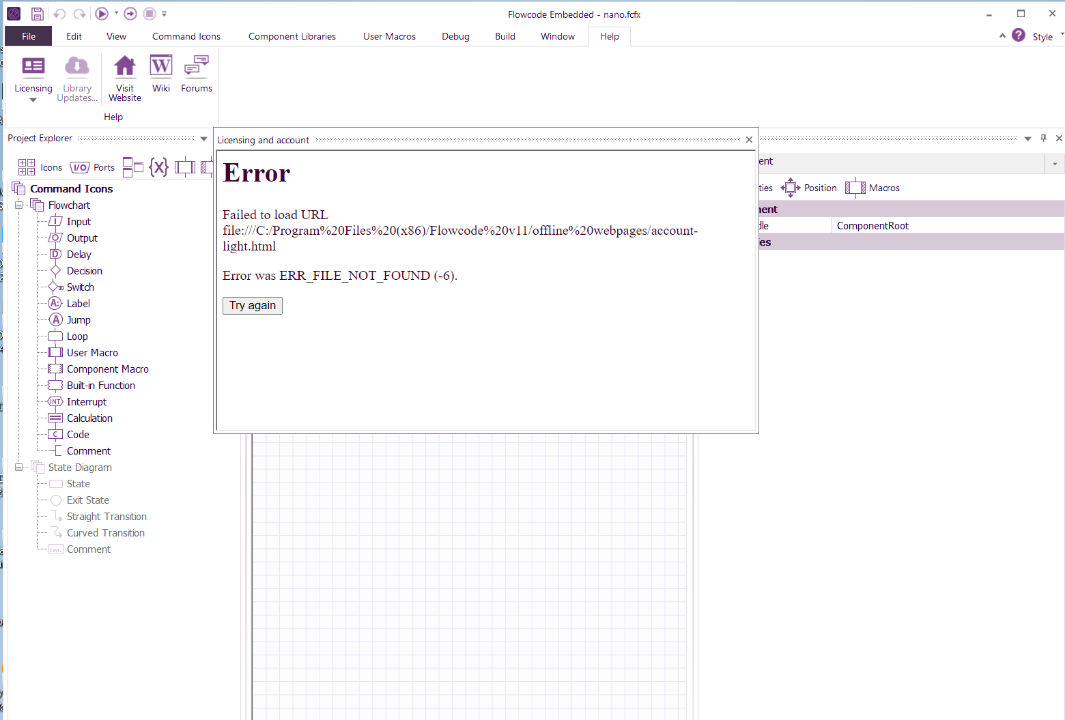
Task: Start simulation with the Run play icon
Action: tap(101, 14)
